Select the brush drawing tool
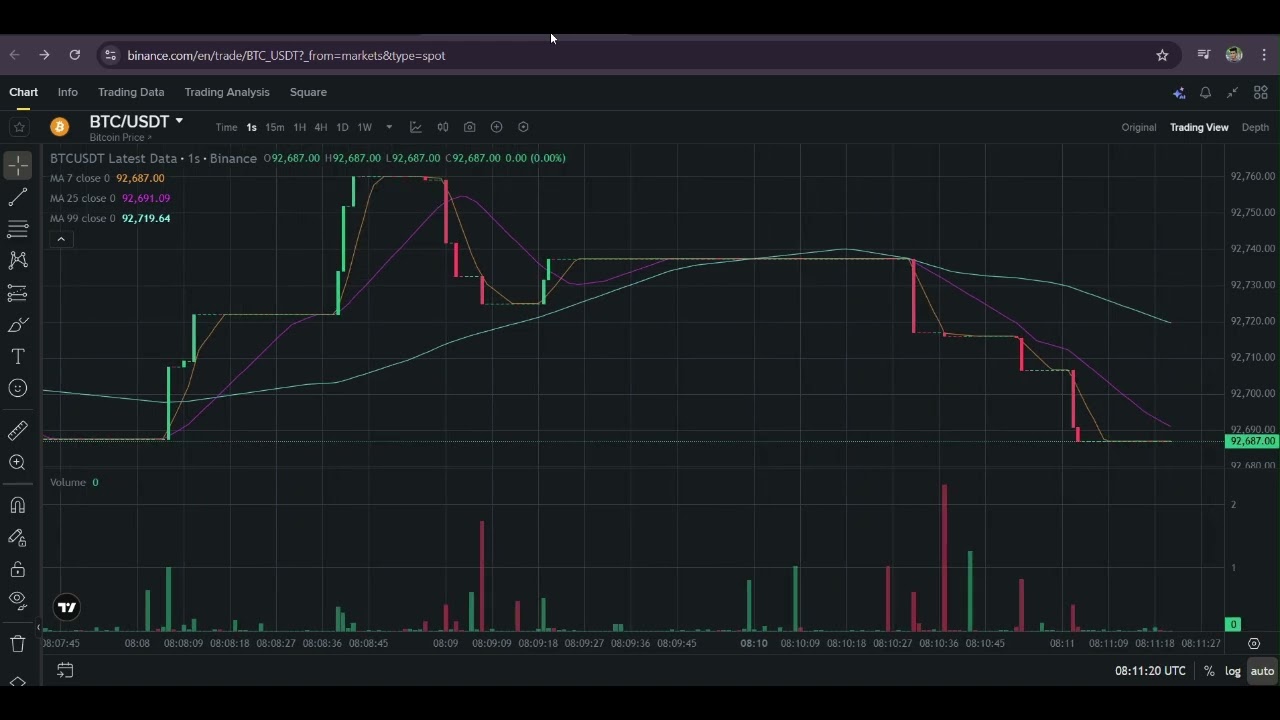 tap(18, 325)
